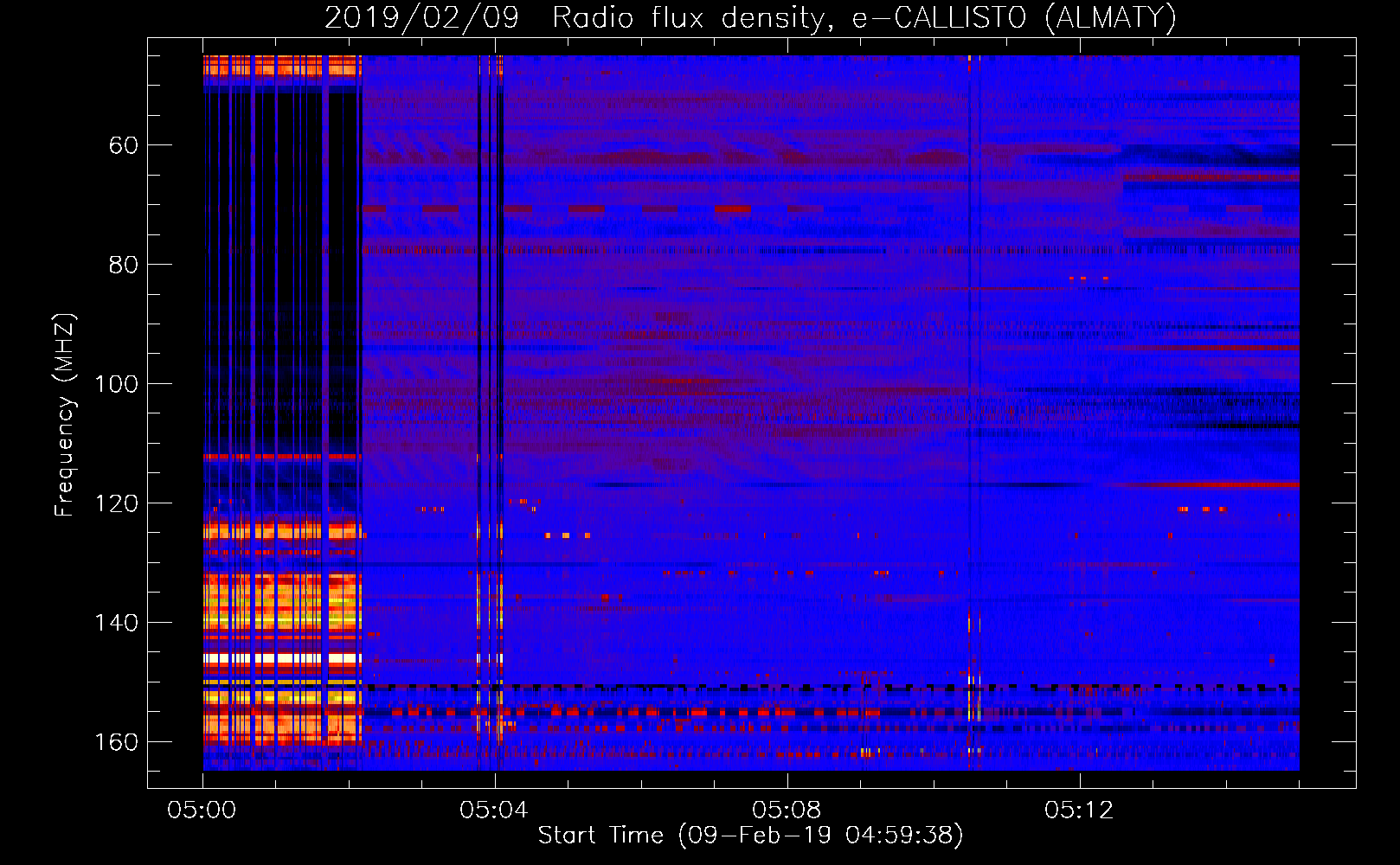This screenshot has height=865, width=1400.
Task: Click the plot title mentioning e-CALLISTO (ALMATY)
Action: tap(751, 17)
